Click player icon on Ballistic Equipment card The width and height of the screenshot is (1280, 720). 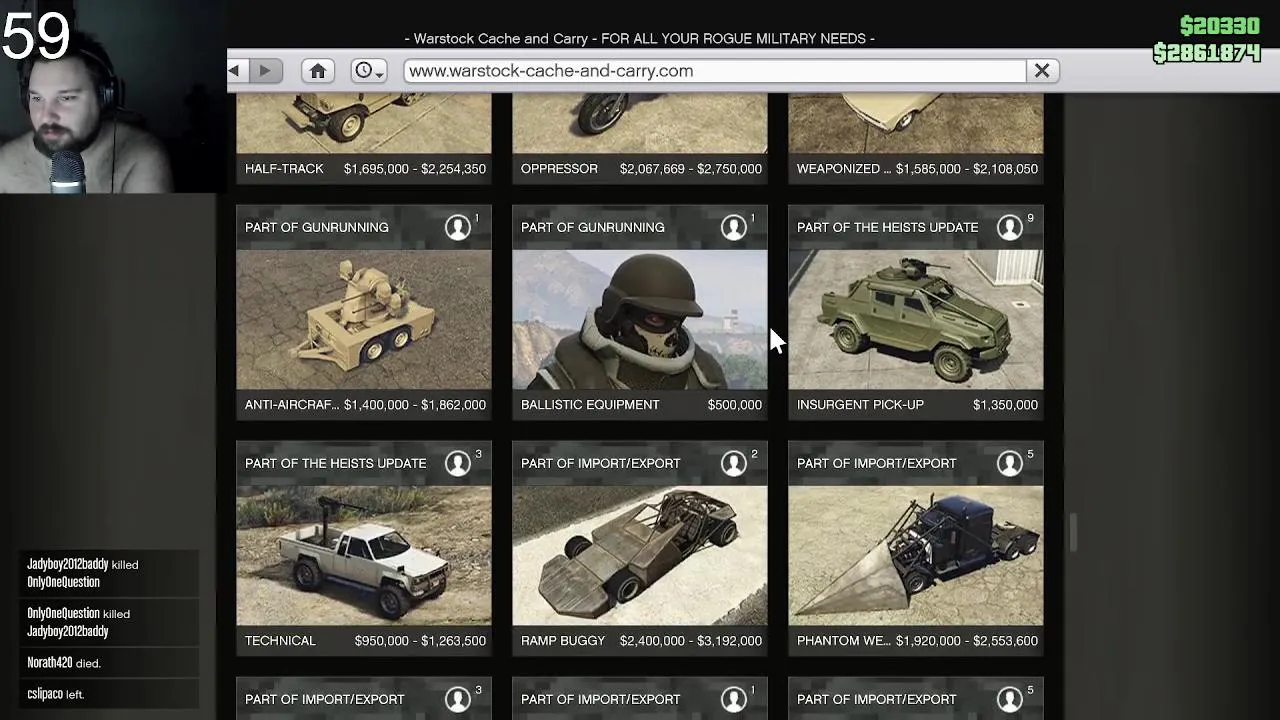click(x=734, y=228)
